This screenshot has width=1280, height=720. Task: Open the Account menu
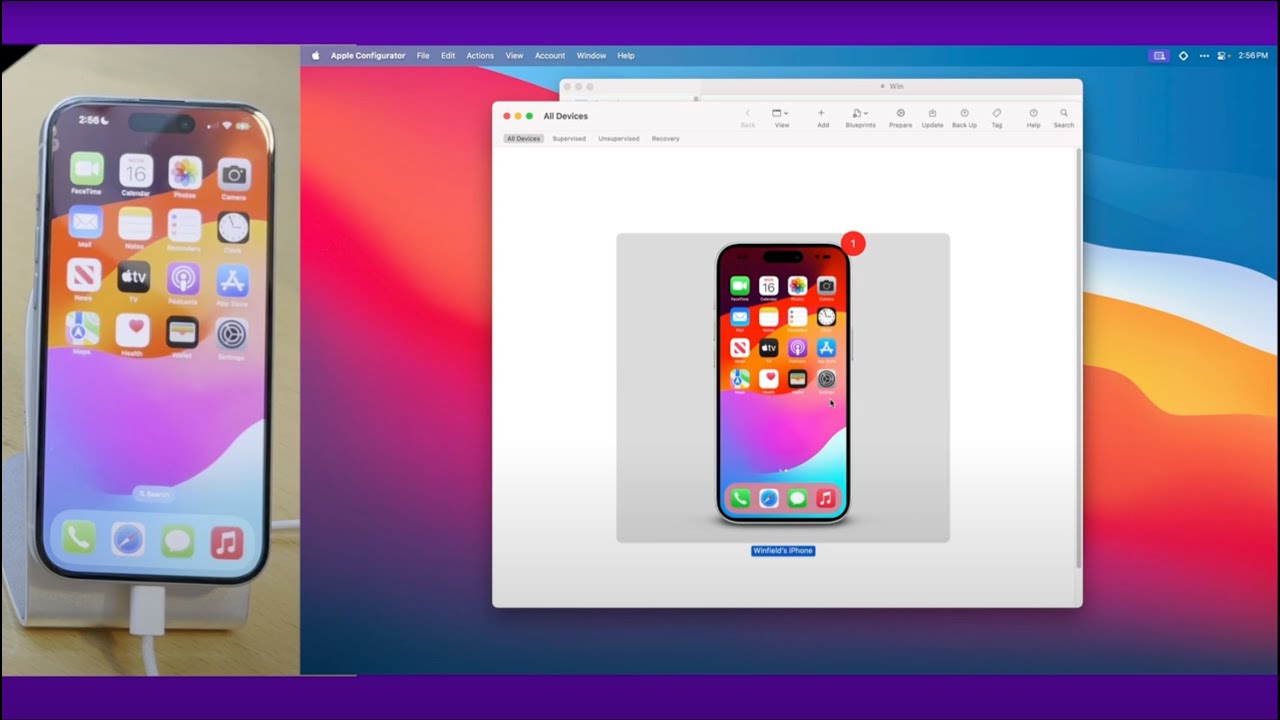coord(550,56)
